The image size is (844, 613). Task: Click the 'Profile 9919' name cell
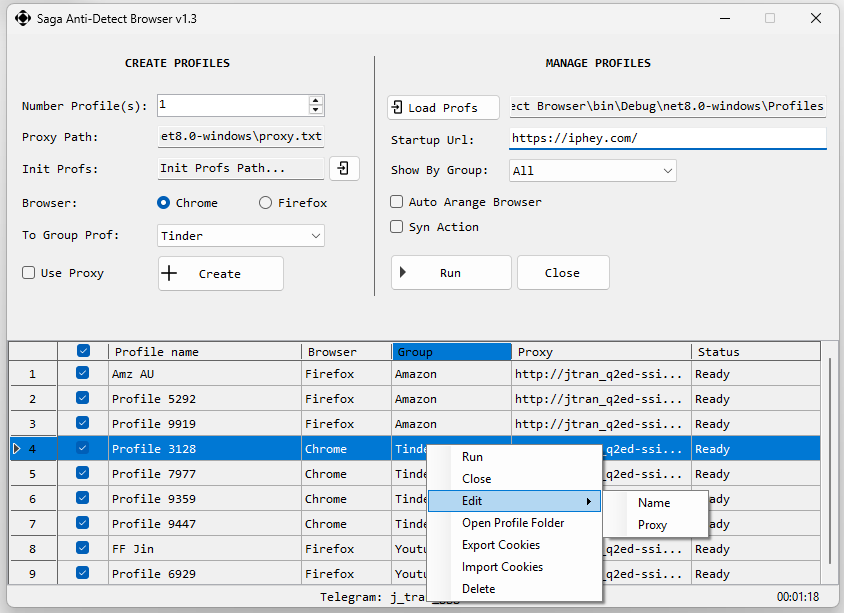205,424
